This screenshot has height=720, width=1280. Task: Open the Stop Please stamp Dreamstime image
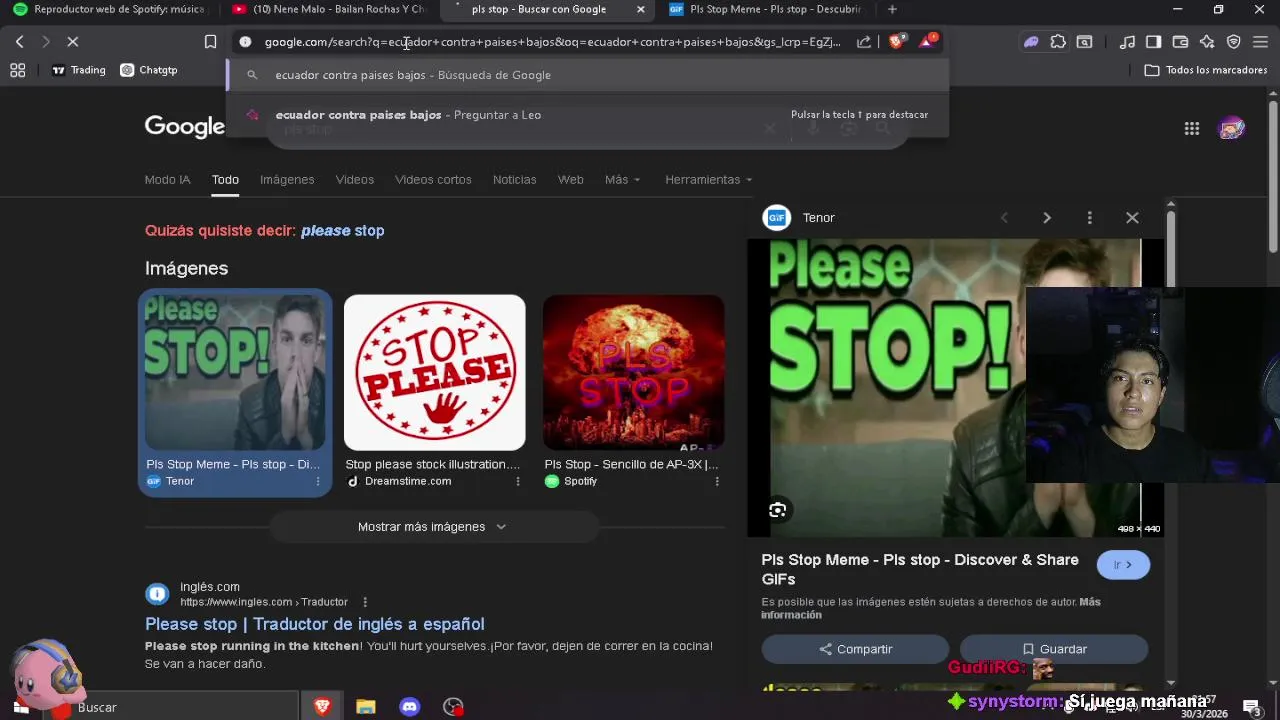(x=434, y=372)
